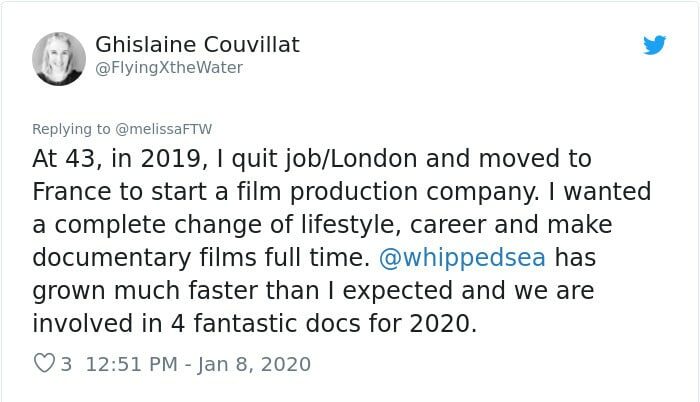Click the word 'lifestyle' in the tweet
700x402 pixels.
point(351,225)
